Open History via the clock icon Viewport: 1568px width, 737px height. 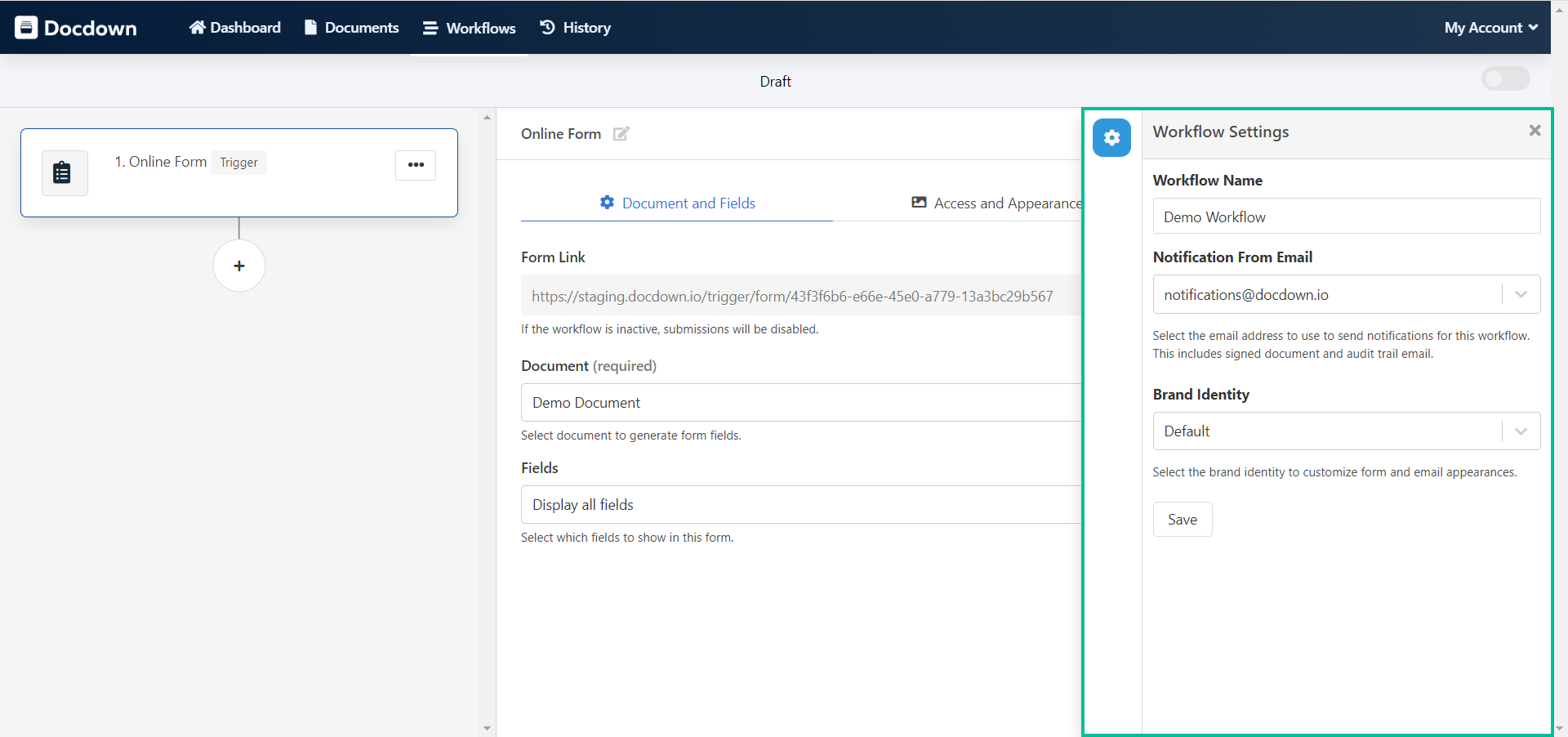pyautogui.click(x=546, y=27)
